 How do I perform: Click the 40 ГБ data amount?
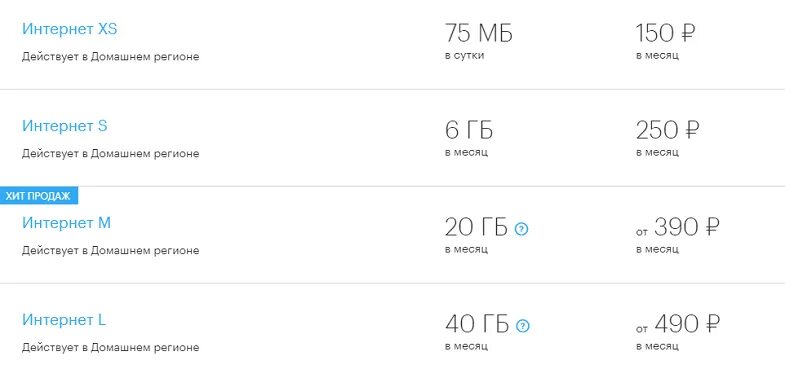[477, 324]
